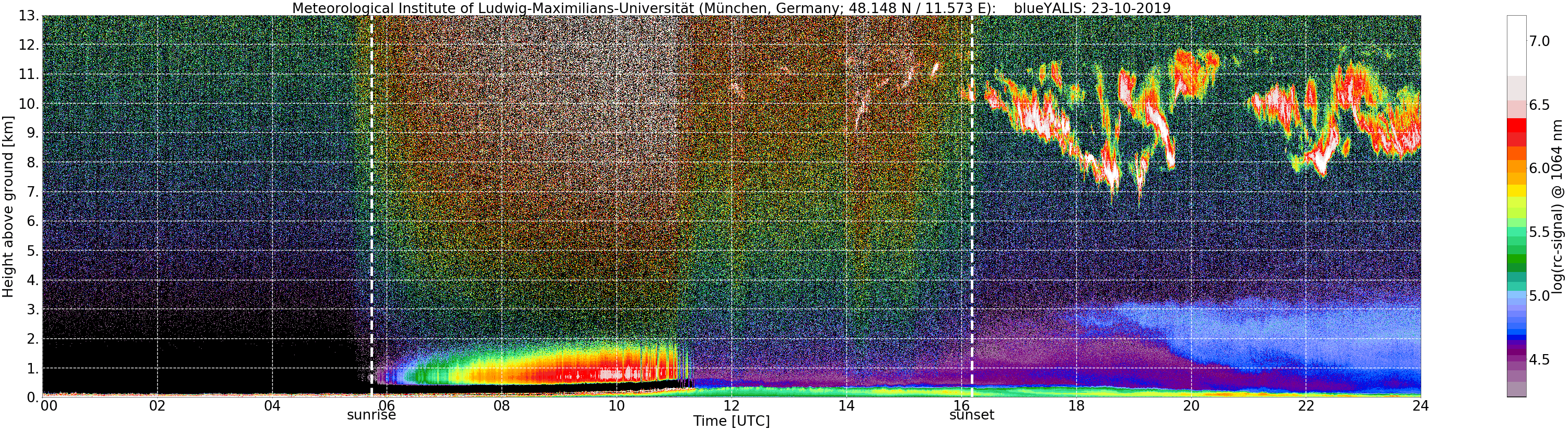Click the colorbar '5.5' tick label
Viewport: 1568px width, 431px height.
point(1539,232)
